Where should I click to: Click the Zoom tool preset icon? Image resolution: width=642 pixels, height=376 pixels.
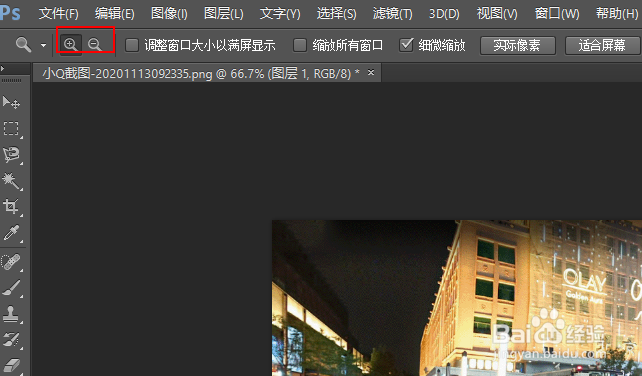tap(23, 44)
